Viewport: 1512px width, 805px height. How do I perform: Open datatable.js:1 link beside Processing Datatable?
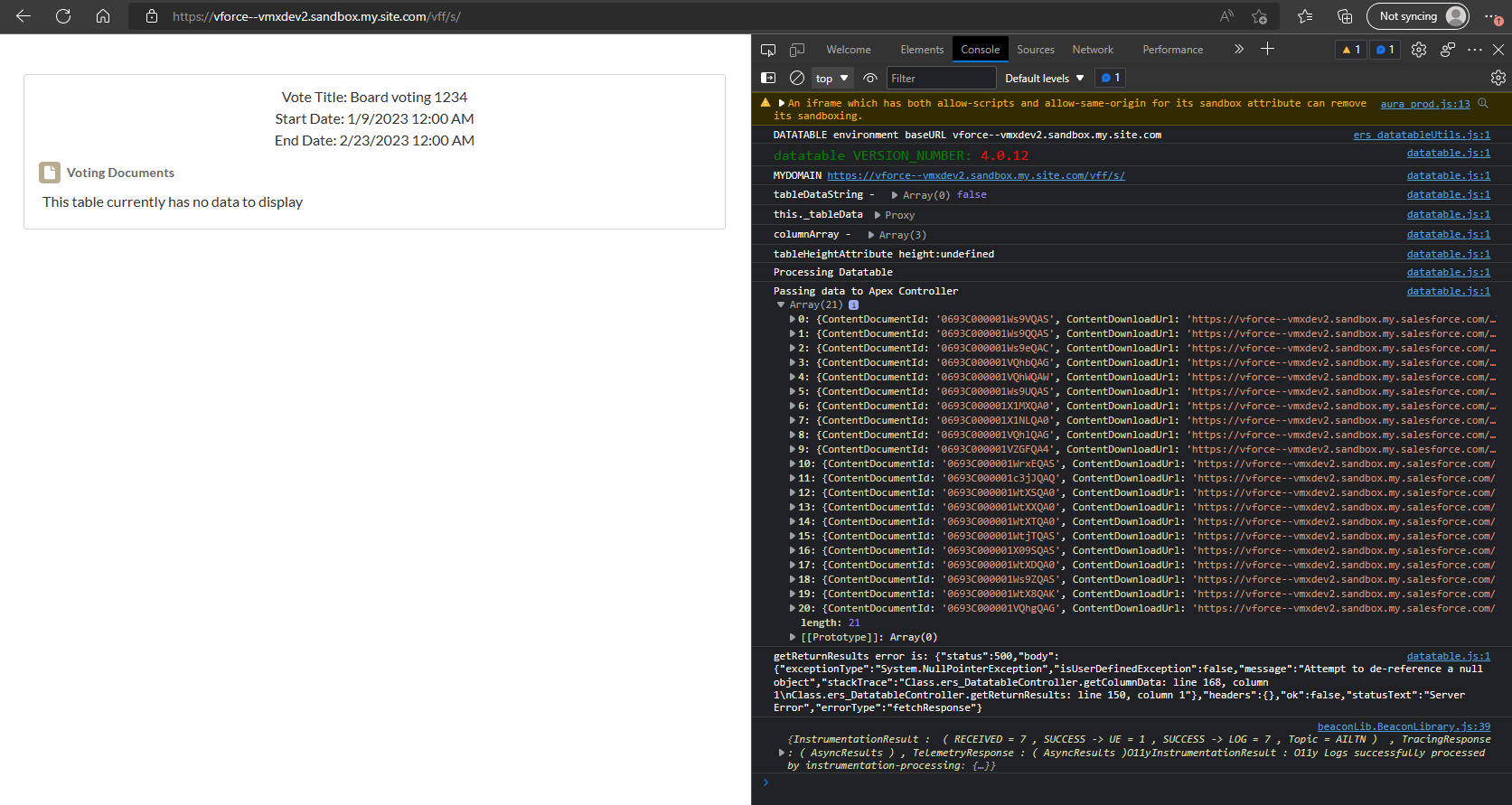(x=1449, y=272)
